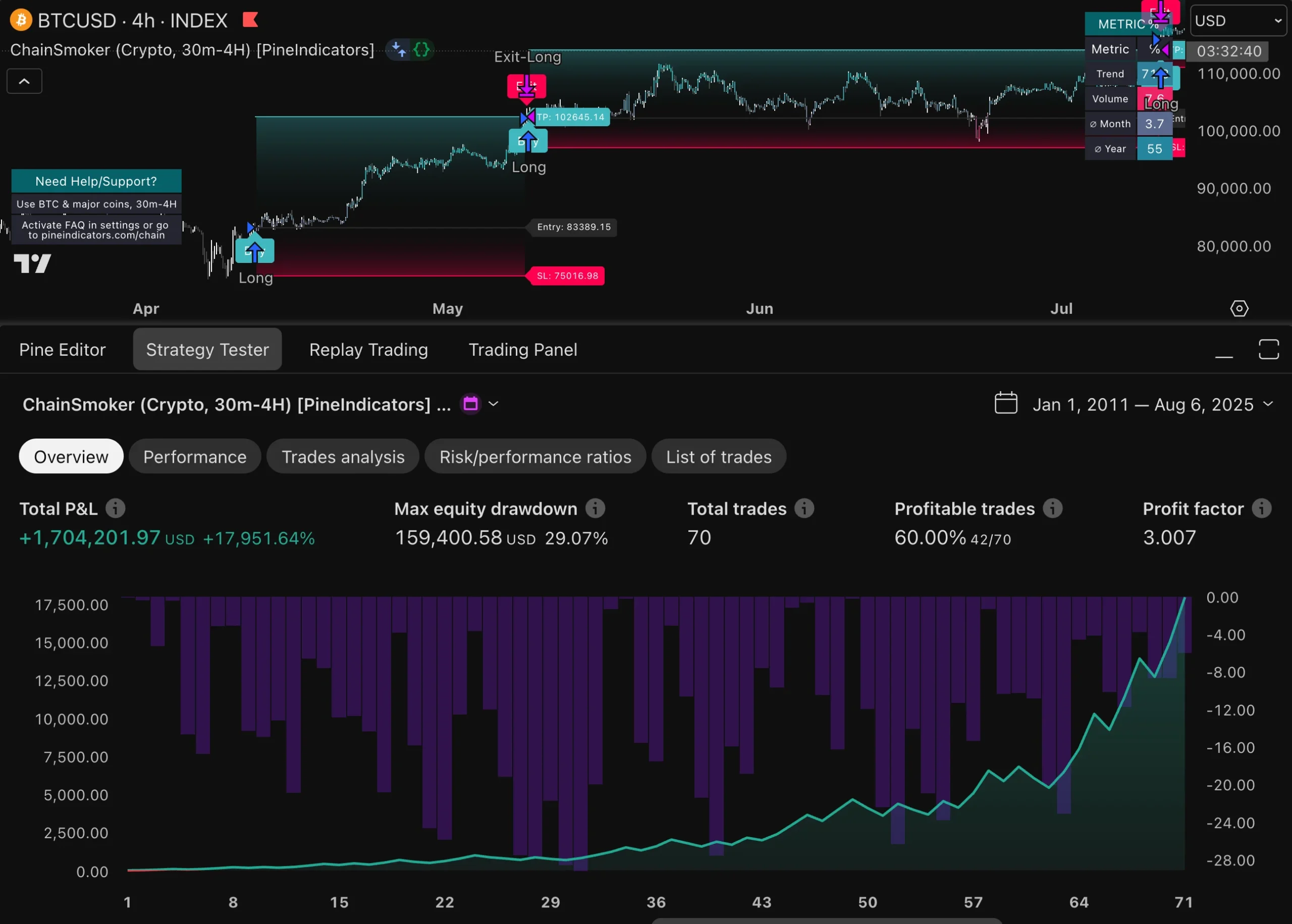Screen dimensions: 1292x924
Task: Click the pineindicators.com/chain FAQ text
Action: tap(96, 230)
